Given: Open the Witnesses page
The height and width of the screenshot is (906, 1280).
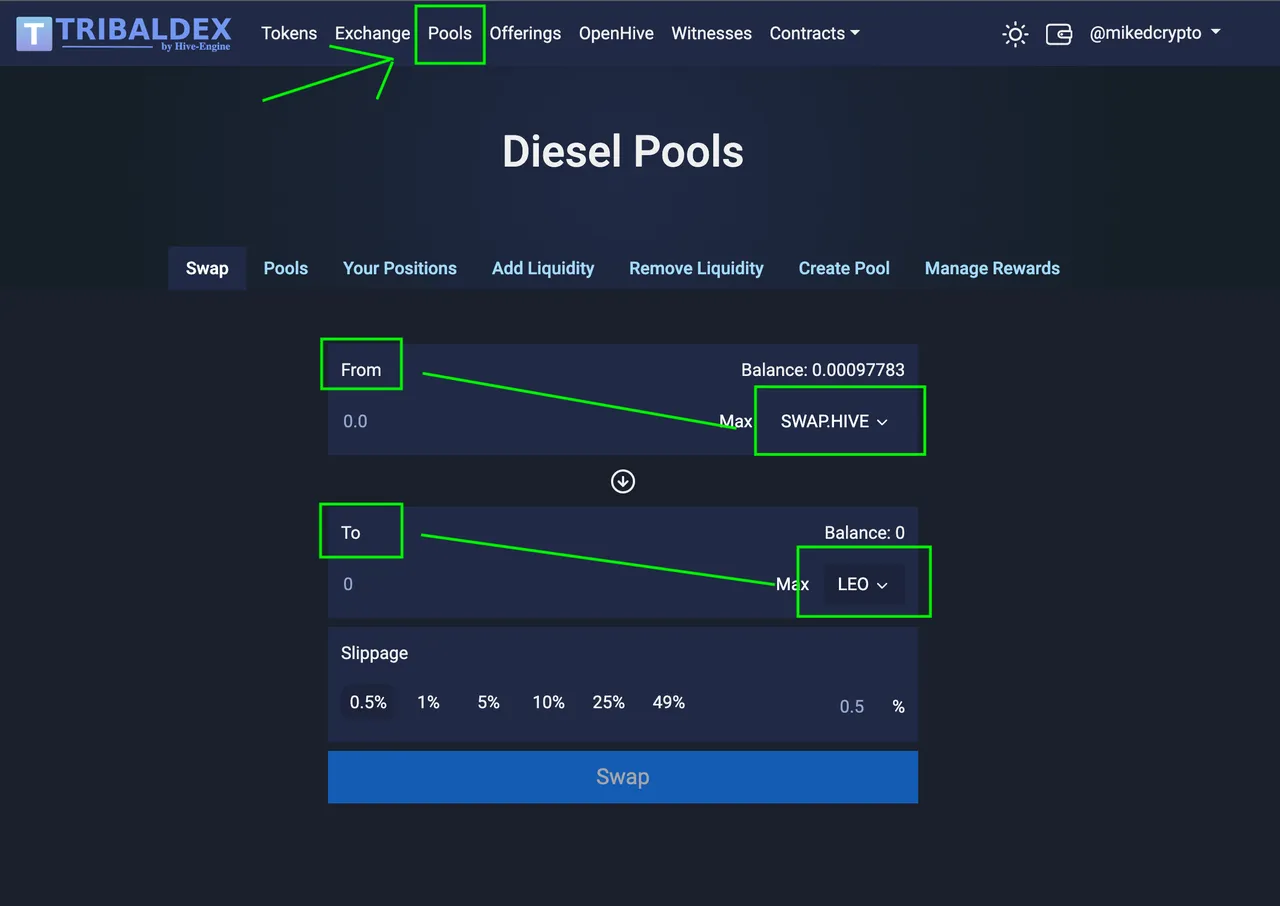Looking at the screenshot, I should 711,33.
